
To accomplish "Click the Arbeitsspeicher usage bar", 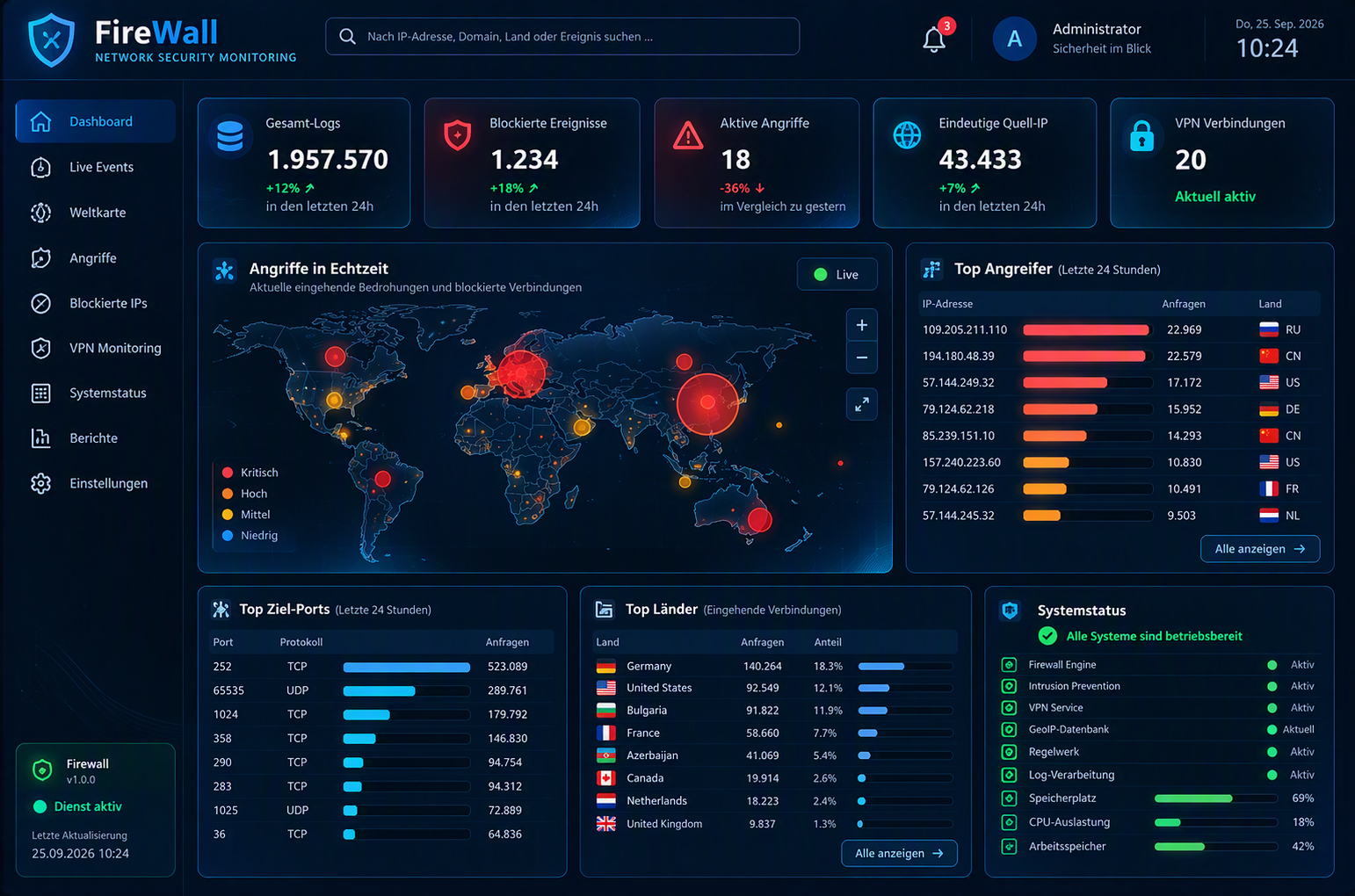I will pyautogui.click(x=1216, y=846).
